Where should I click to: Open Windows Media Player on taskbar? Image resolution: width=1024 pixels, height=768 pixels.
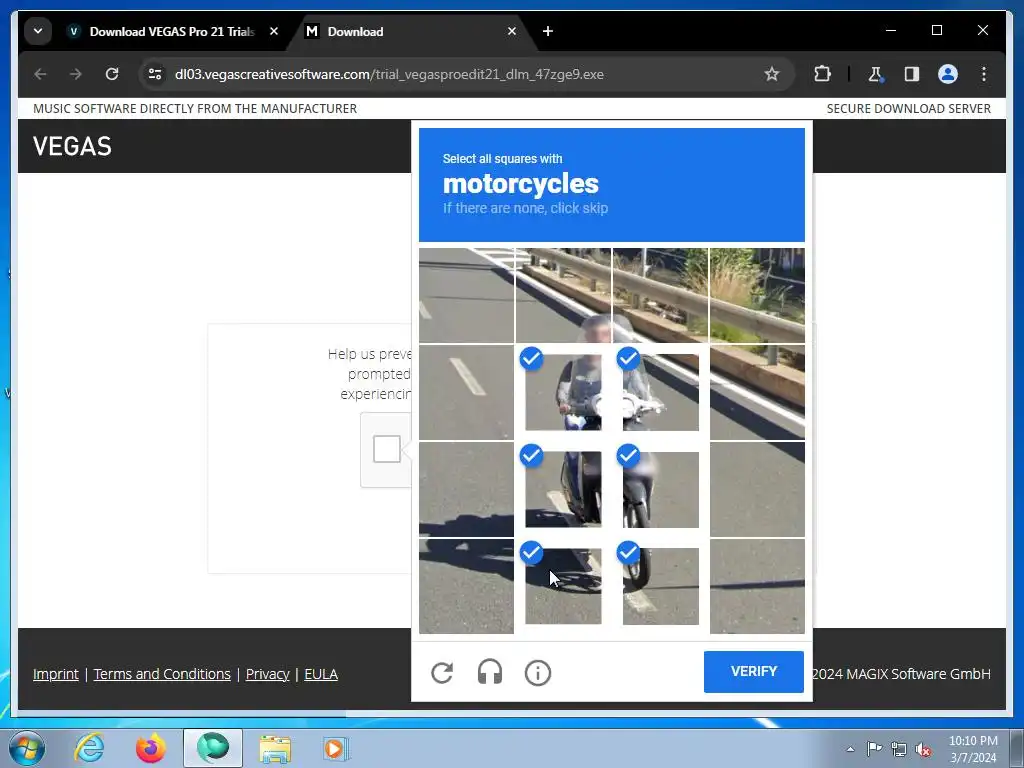[336, 748]
